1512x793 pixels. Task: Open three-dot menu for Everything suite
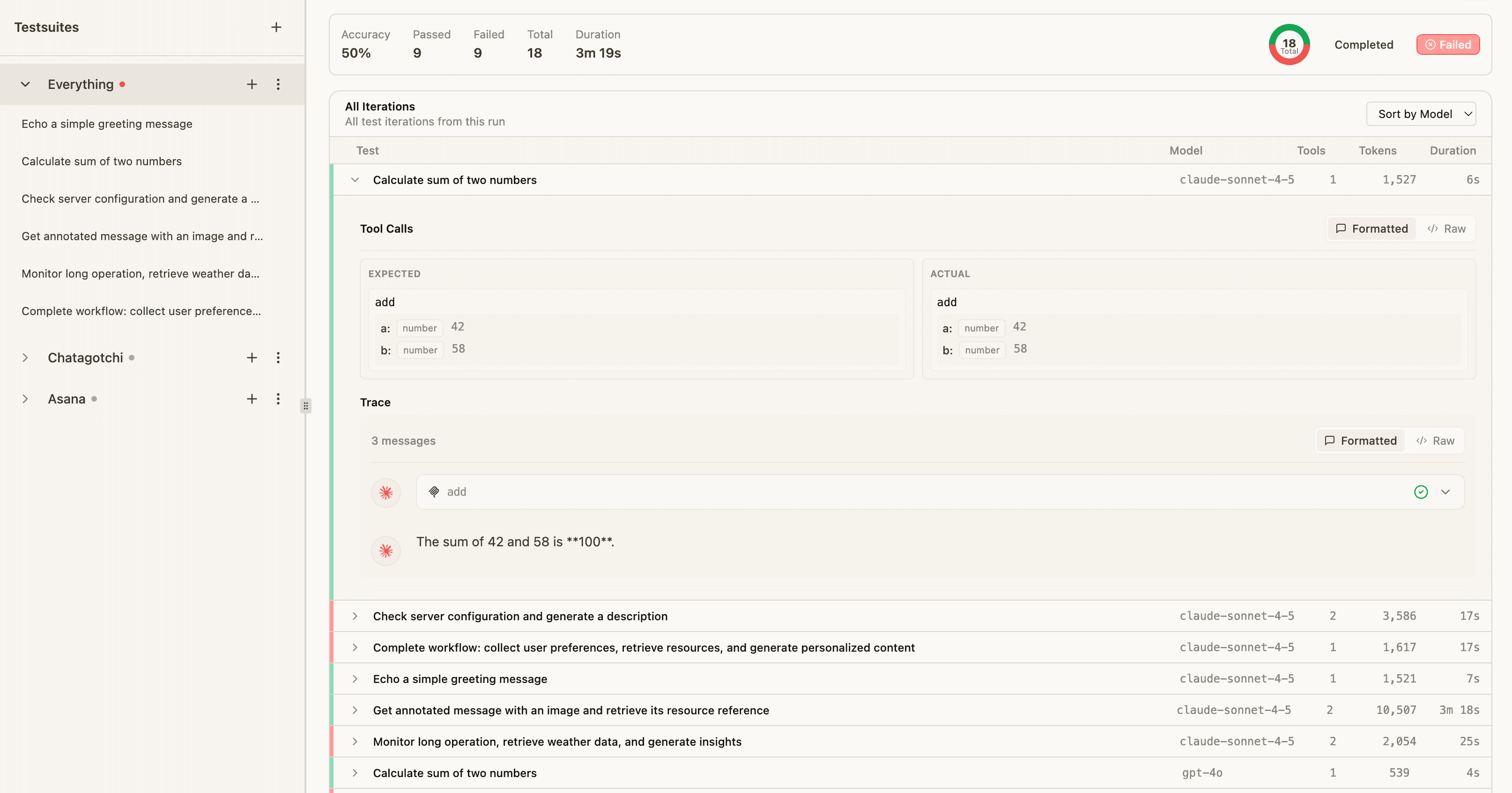click(278, 84)
